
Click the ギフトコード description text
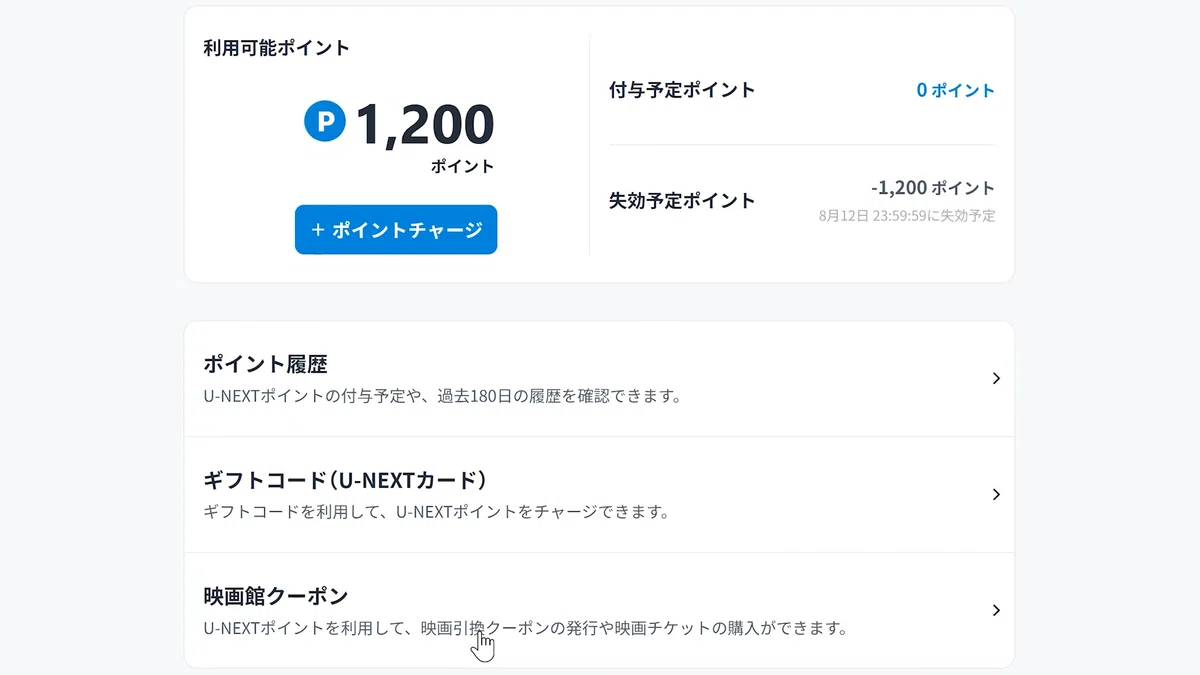click(x=436, y=512)
